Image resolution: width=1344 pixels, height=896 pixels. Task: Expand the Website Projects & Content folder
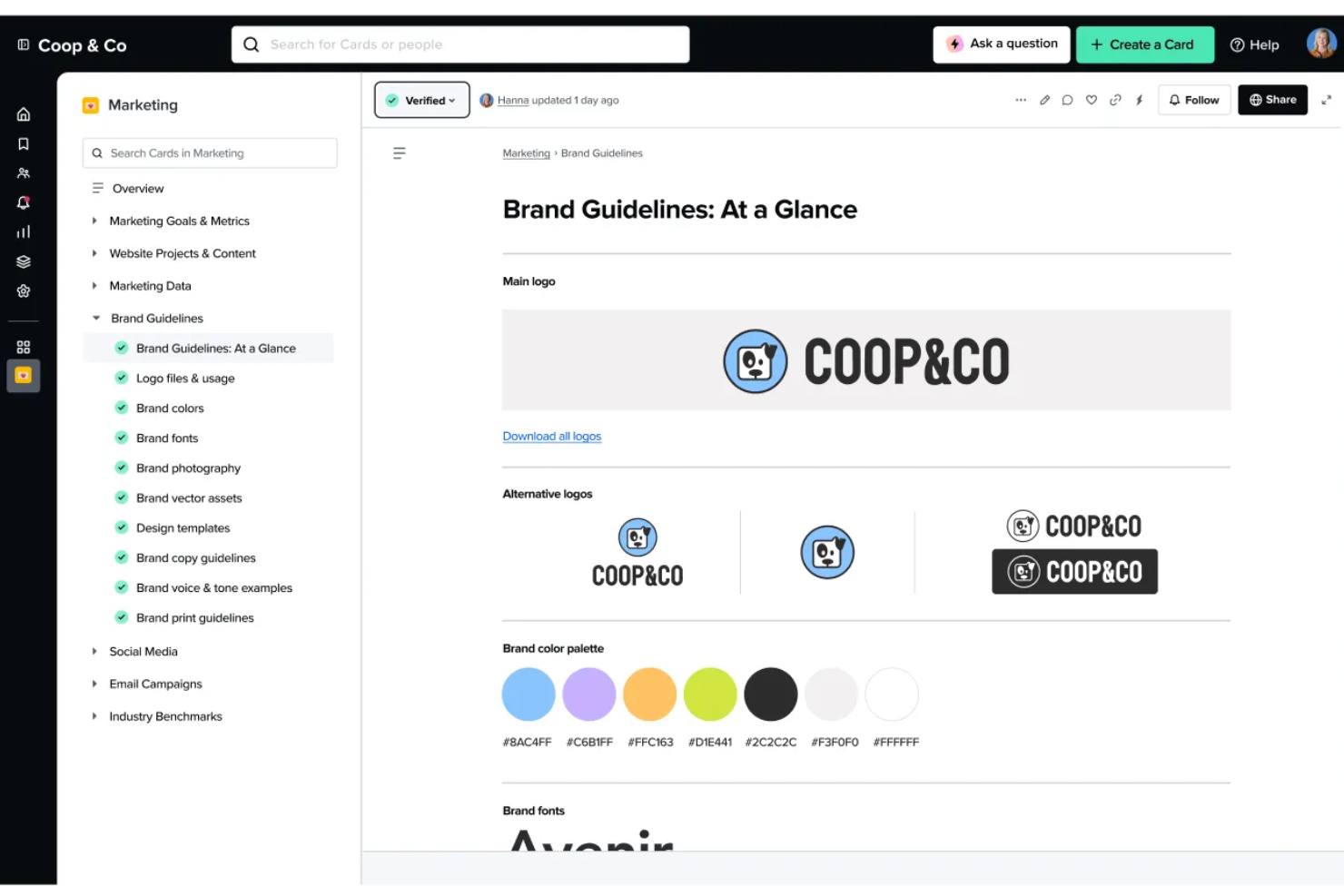(94, 253)
